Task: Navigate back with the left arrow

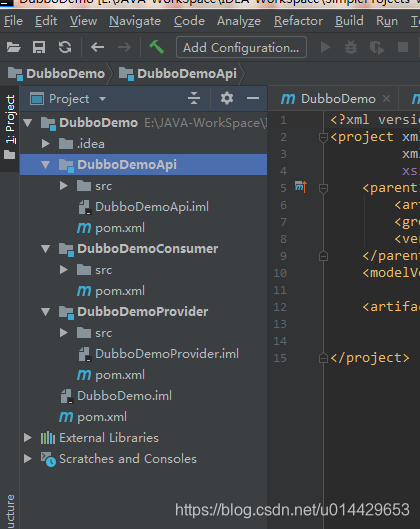Action: [x=97, y=47]
